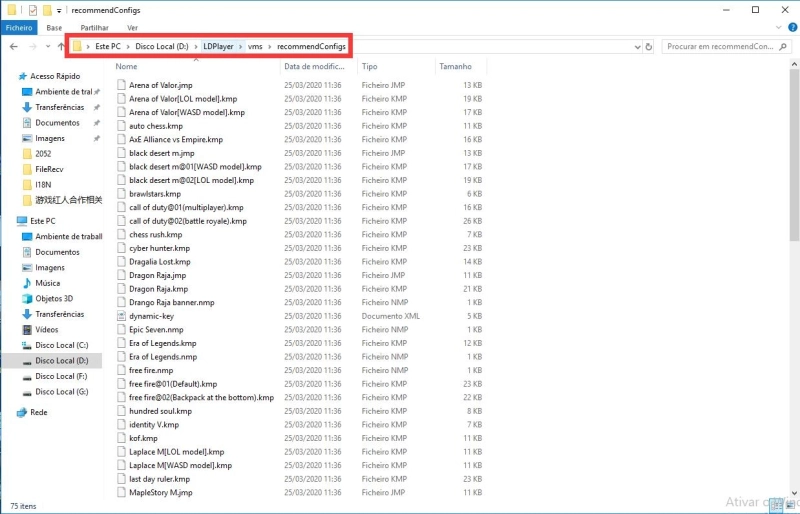Open the Música folder in sidebar
The height and width of the screenshot is (514, 800).
coord(47,283)
